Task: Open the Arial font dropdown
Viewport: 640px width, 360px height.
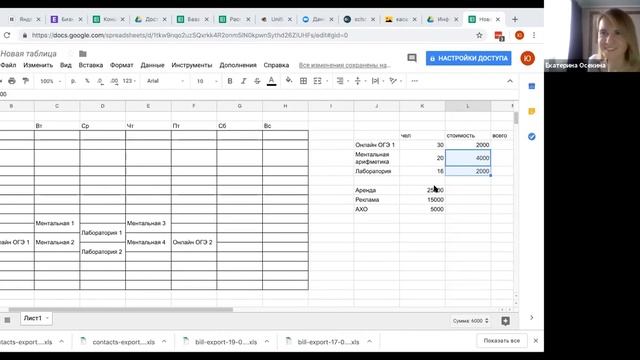Action: pyautogui.click(x=165, y=81)
